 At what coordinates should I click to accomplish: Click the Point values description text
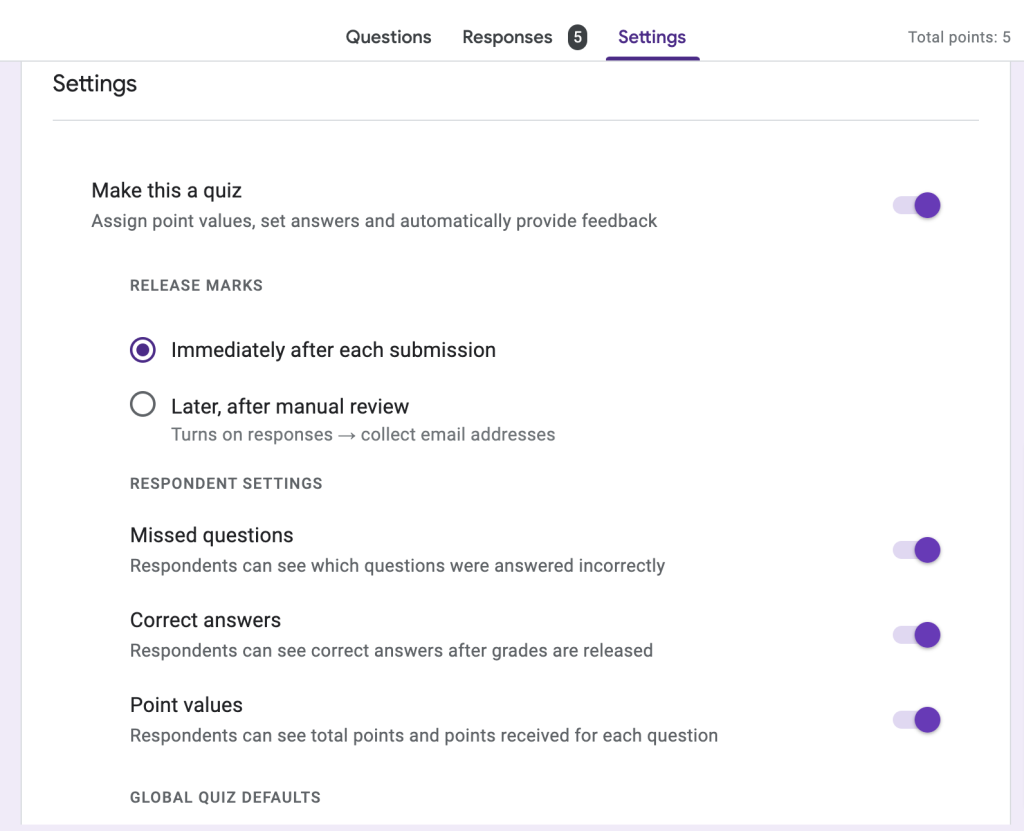(x=424, y=736)
